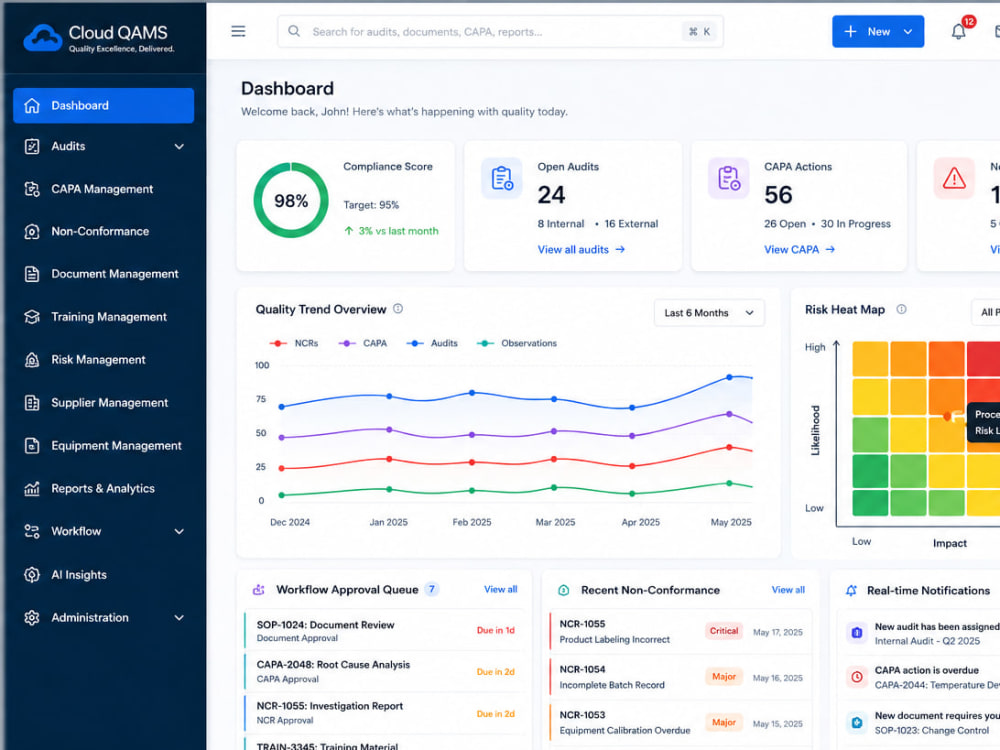The image size is (1000, 750).
Task: Click the AI Insights sidebar icon
Action: tap(32, 575)
